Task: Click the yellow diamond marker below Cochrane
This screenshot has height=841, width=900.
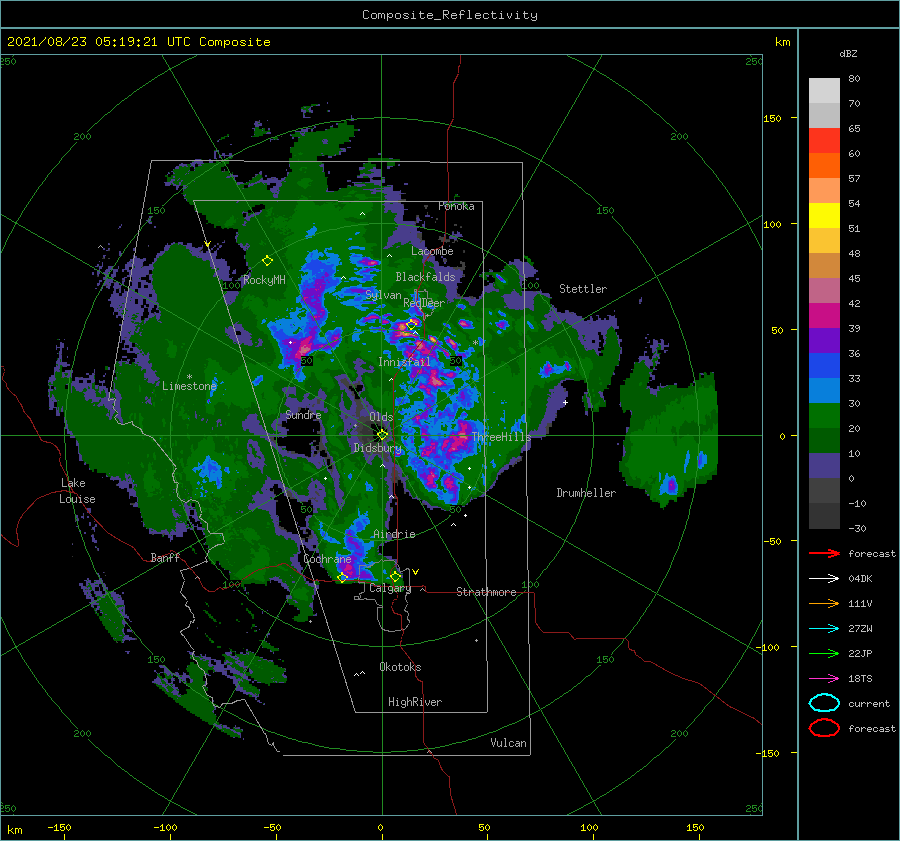Action: click(x=342, y=578)
